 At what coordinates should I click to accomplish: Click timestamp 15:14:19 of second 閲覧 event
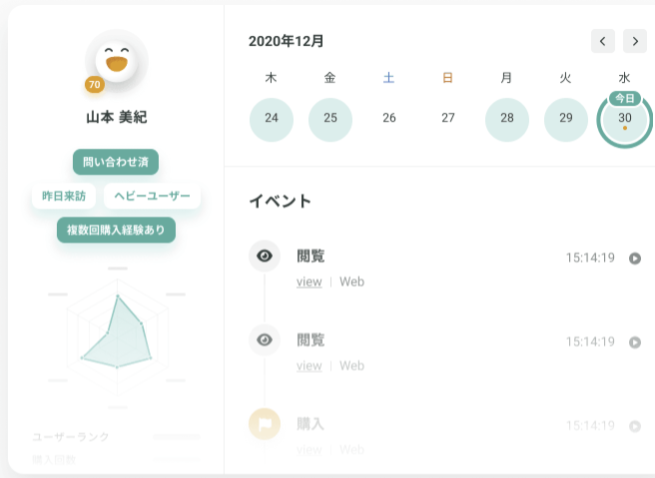(590, 342)
